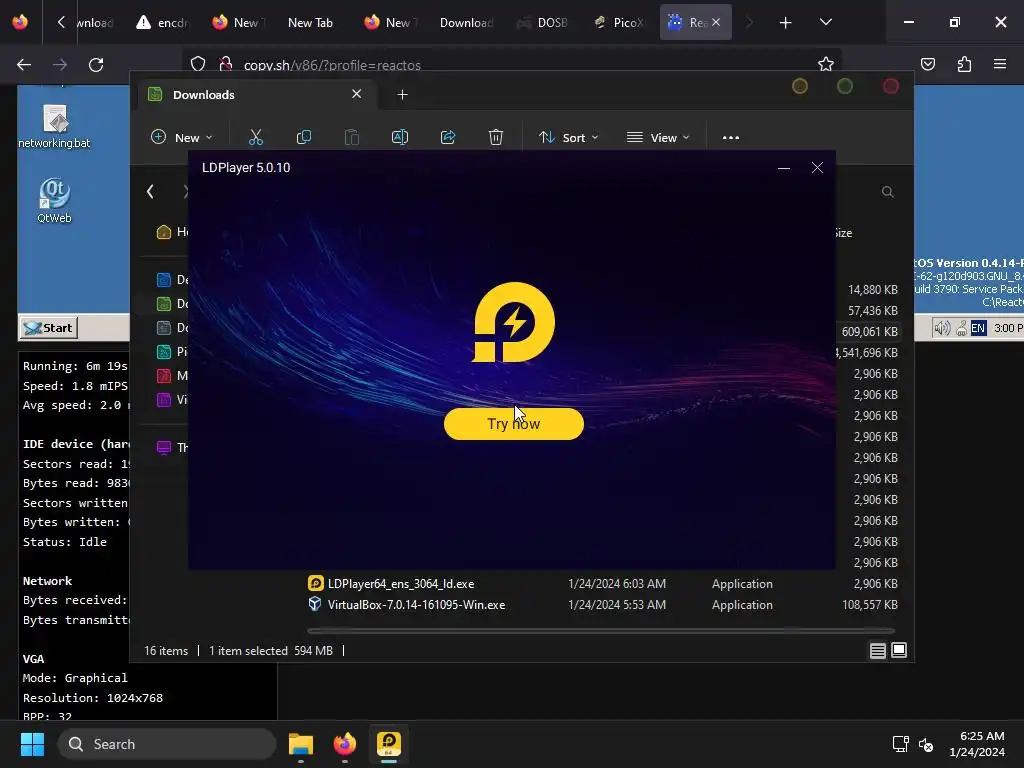Click the taskbar Search box
The image size is (1024, 768).
coord(167,744)
